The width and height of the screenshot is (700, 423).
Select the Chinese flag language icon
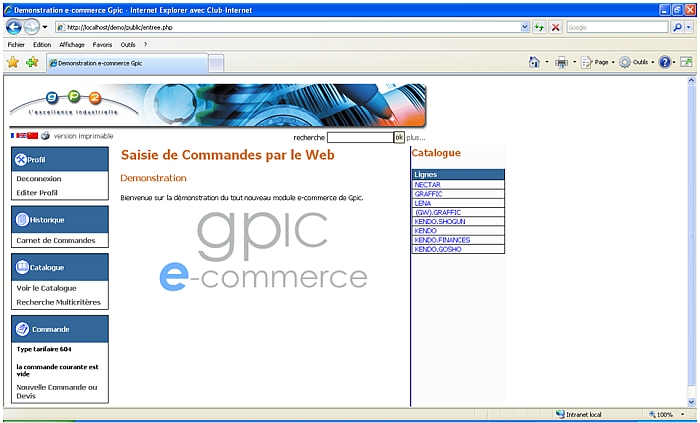[x=33, y=136]
